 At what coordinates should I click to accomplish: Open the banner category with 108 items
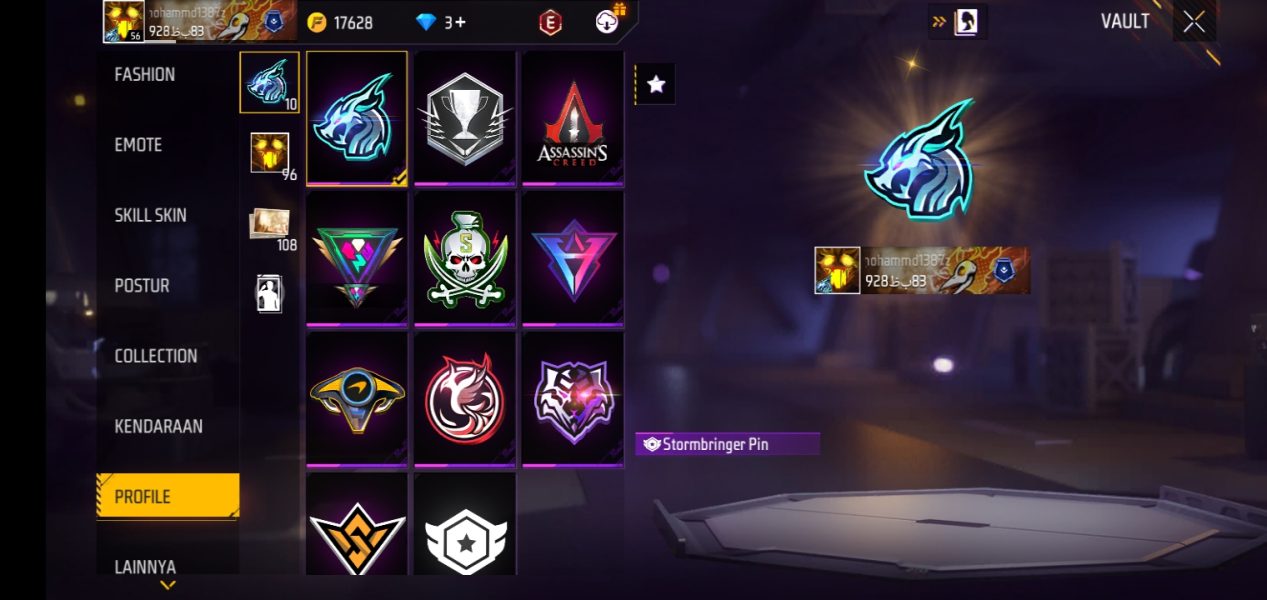pyautogui.click(x=270, y=228)
